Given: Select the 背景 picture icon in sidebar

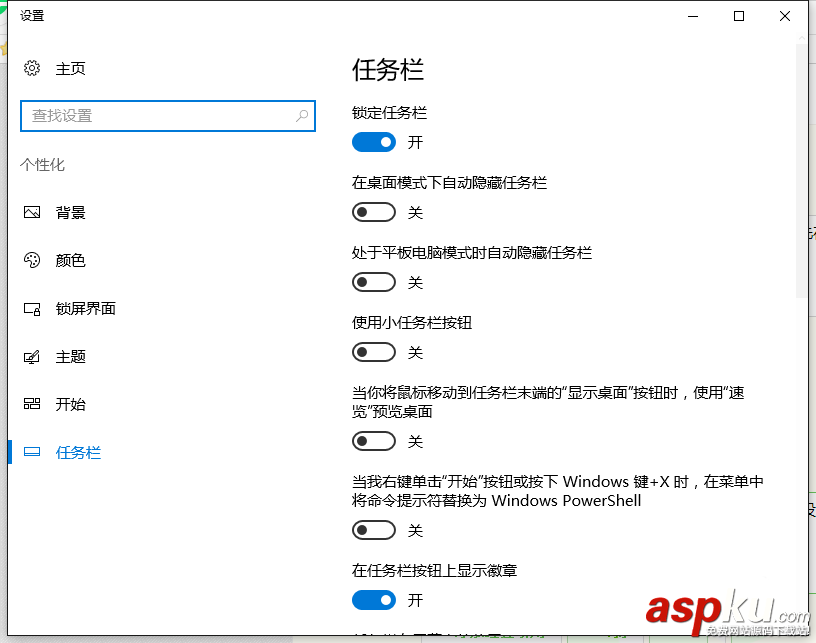Looking at the screenshot, I should [32, 212].
